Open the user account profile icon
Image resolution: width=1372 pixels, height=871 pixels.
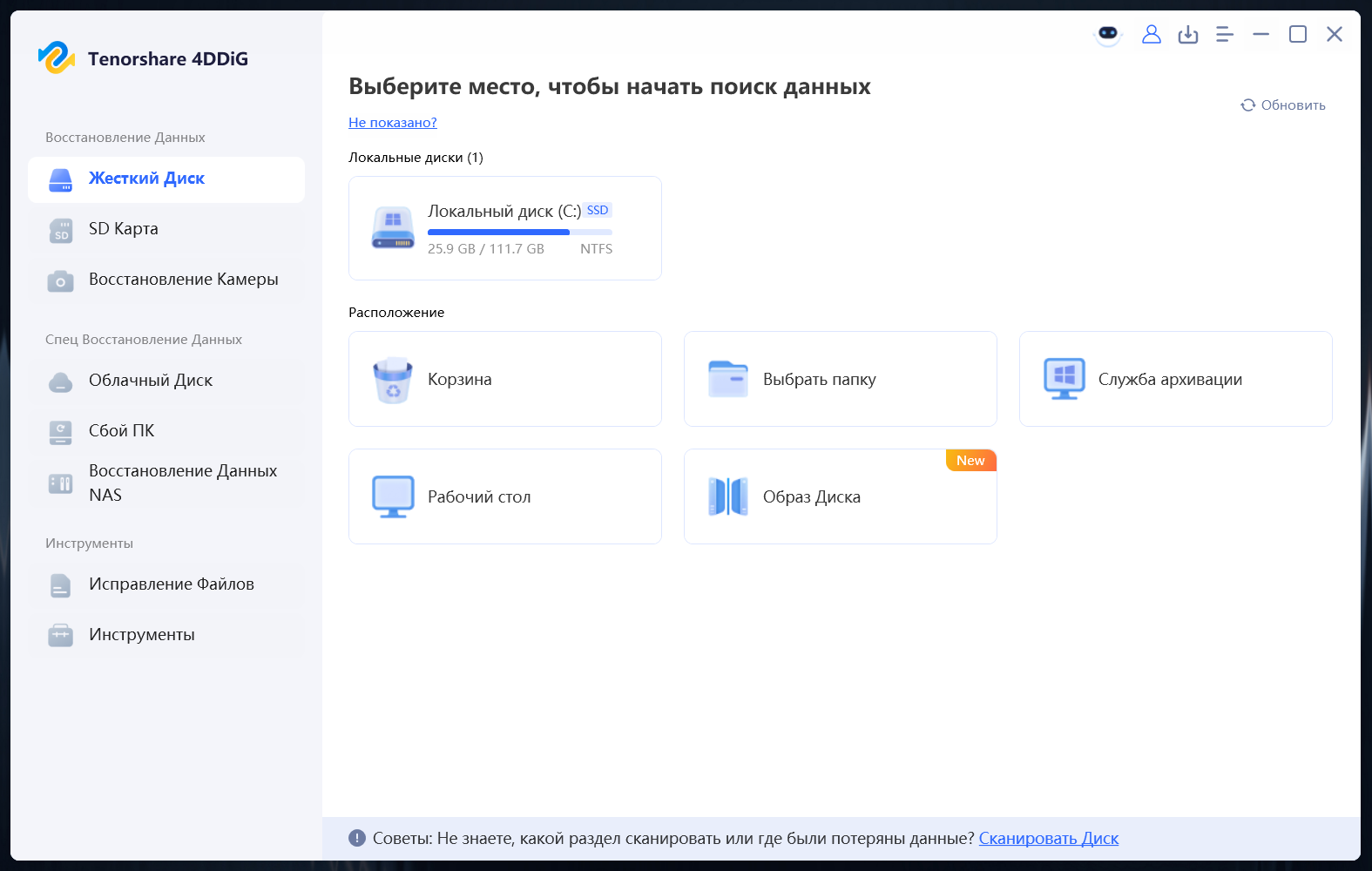pos(1152,34)
